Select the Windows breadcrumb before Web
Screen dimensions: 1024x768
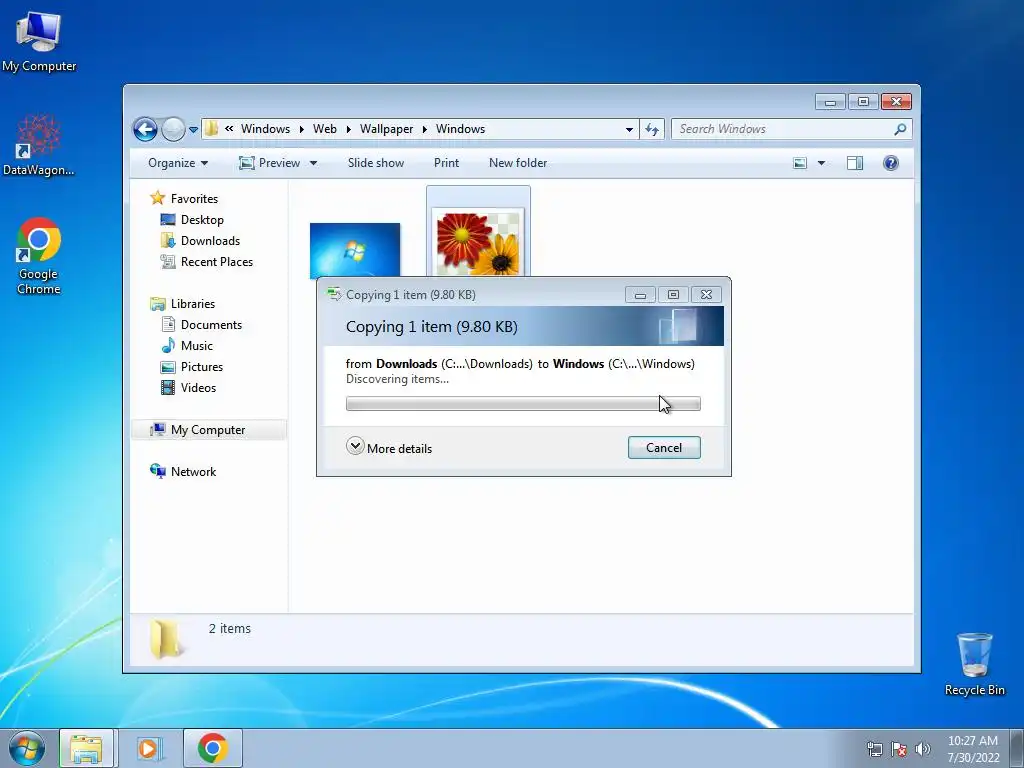(265, 129)
